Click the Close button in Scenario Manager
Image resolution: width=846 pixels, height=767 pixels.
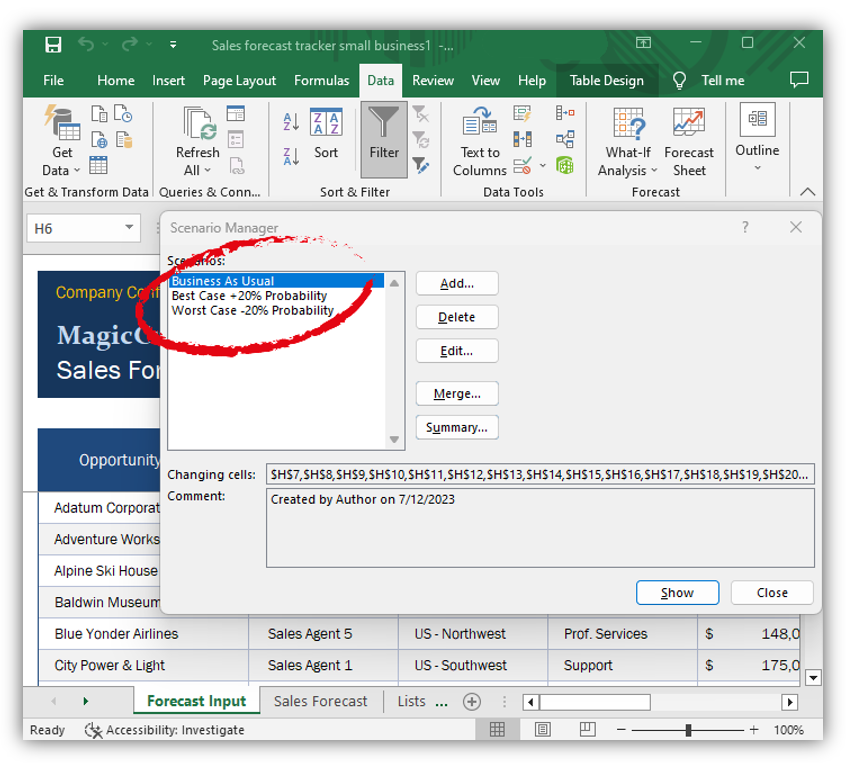(x=772, y=593)
